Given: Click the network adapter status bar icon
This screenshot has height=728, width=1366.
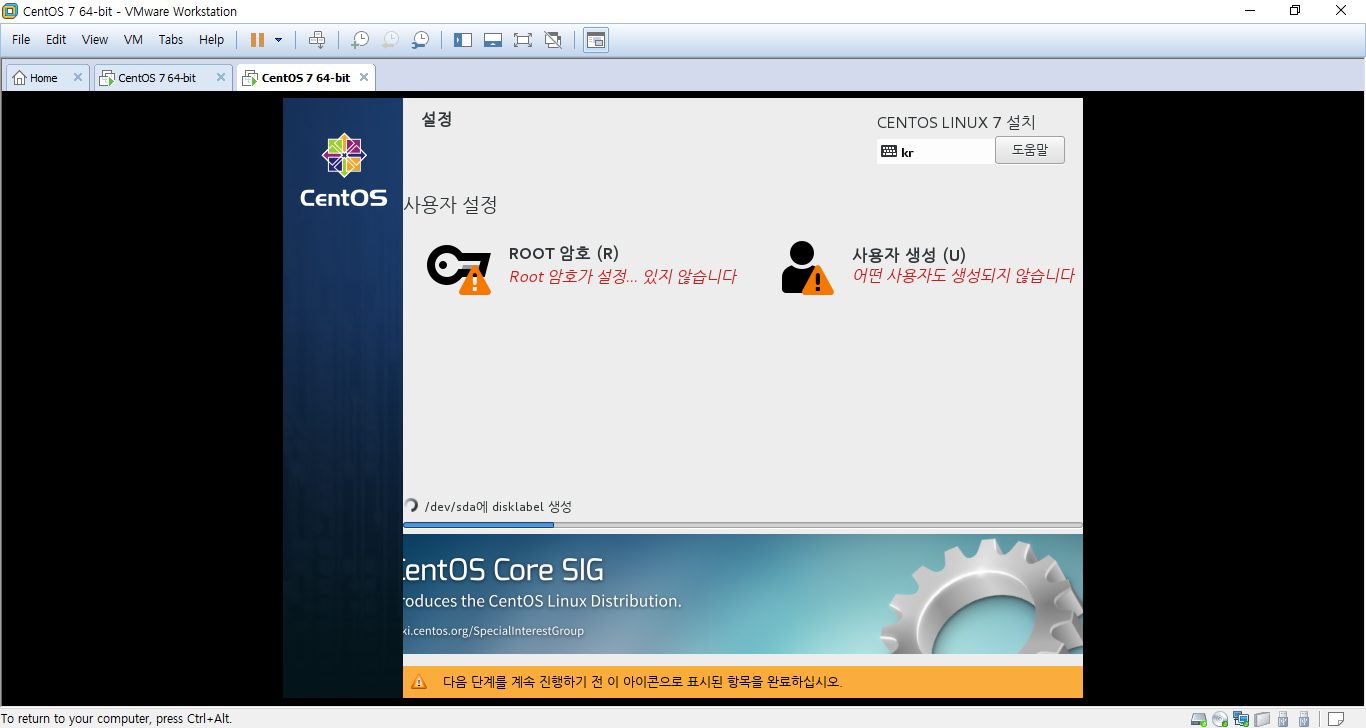Looking at the screenshot, I should point(1241,719).
